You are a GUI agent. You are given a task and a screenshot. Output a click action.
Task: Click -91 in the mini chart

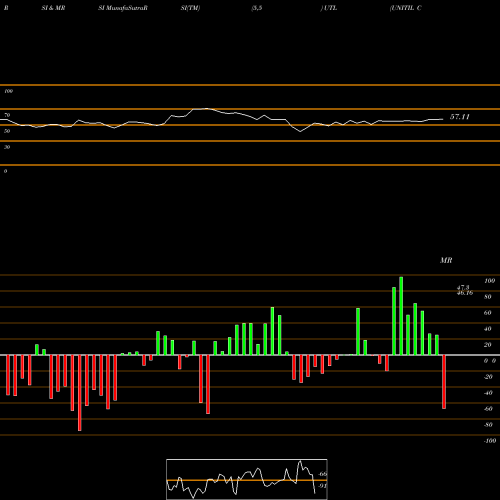click(322, 486)
